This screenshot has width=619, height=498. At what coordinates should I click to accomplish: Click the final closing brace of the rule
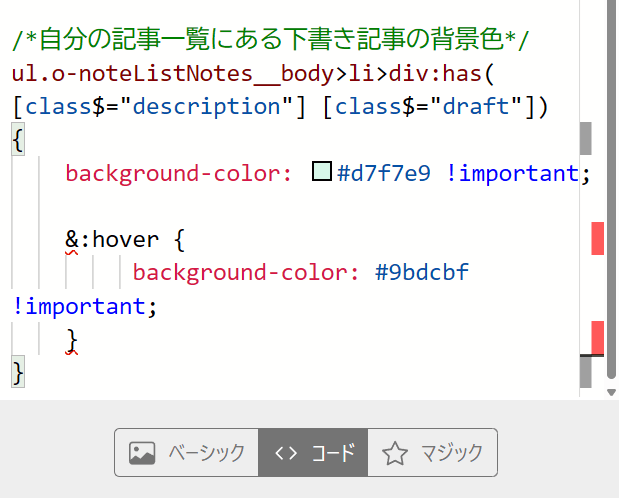coord(17,372)
